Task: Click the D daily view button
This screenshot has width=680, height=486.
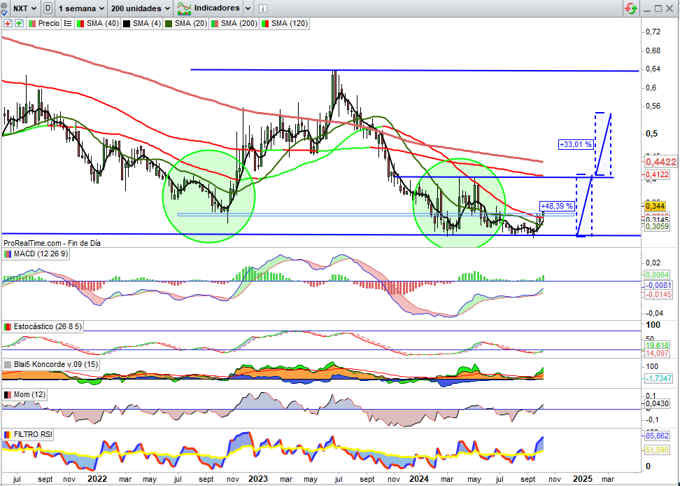Action: coord(48,8)
